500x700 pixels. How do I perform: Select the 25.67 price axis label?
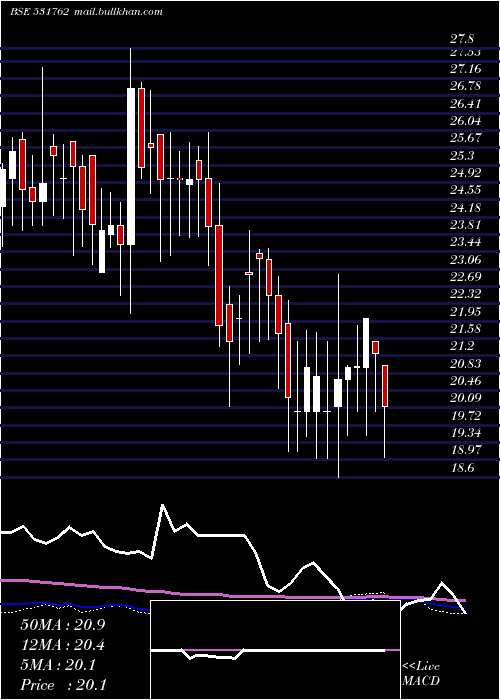(x=466, y=138)
